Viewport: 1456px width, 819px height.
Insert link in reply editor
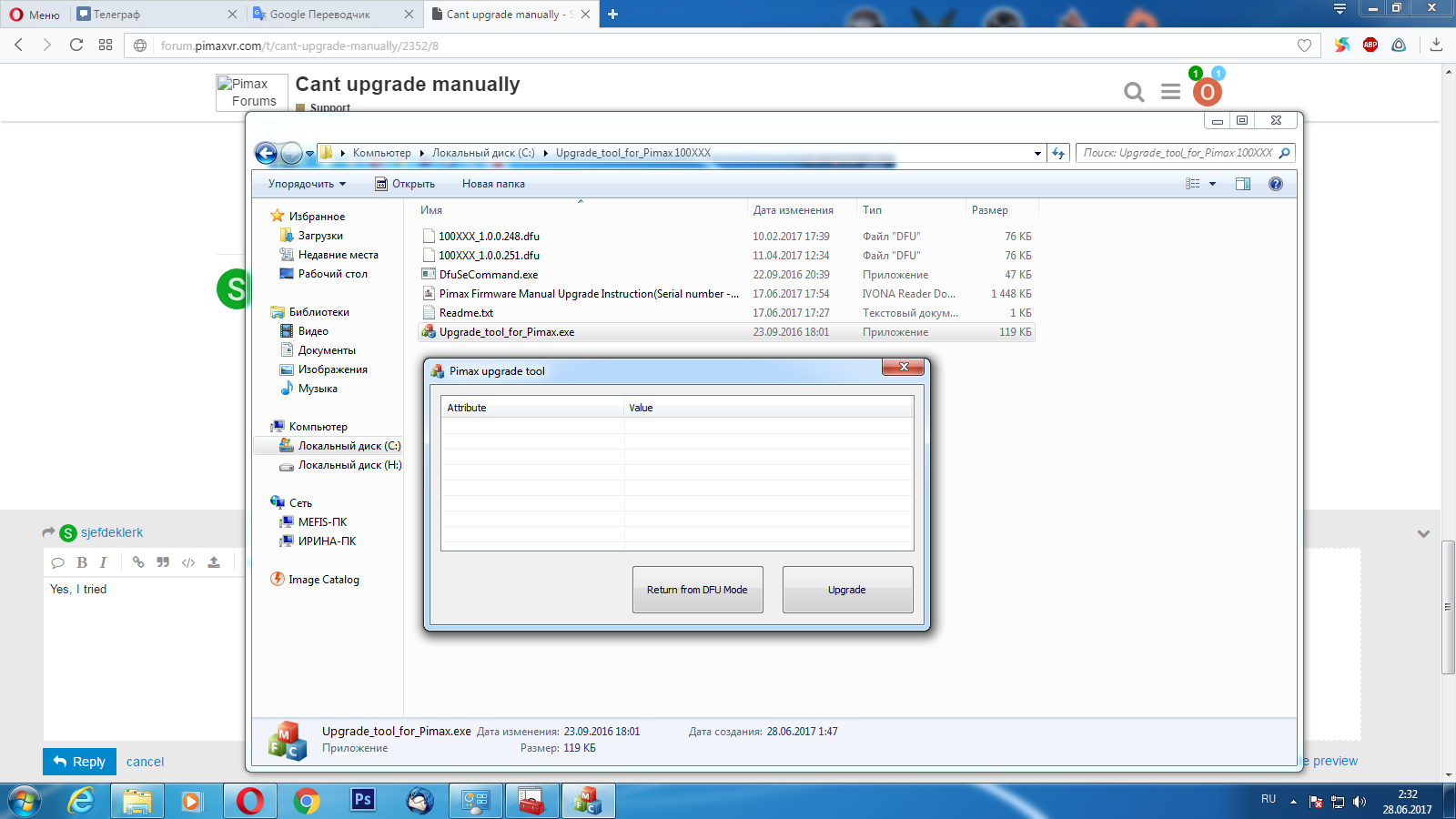138,562
